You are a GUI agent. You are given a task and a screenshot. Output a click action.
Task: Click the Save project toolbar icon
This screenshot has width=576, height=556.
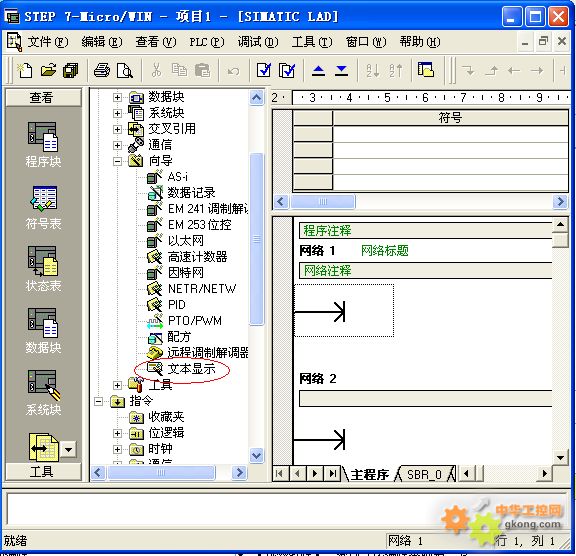pyautogui.click(x=71, y=70)
